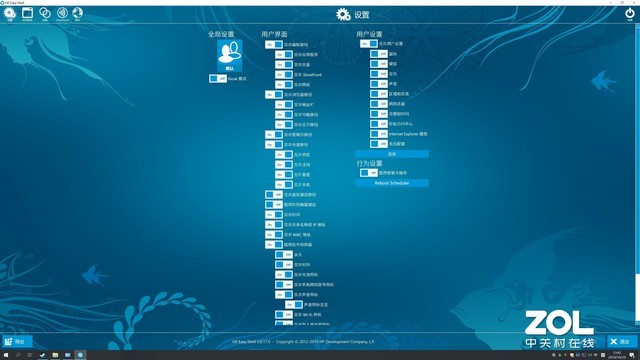Enable 日期和时间 user setting switch
Viewport: 640px width, 360px height.
point(379,114)
